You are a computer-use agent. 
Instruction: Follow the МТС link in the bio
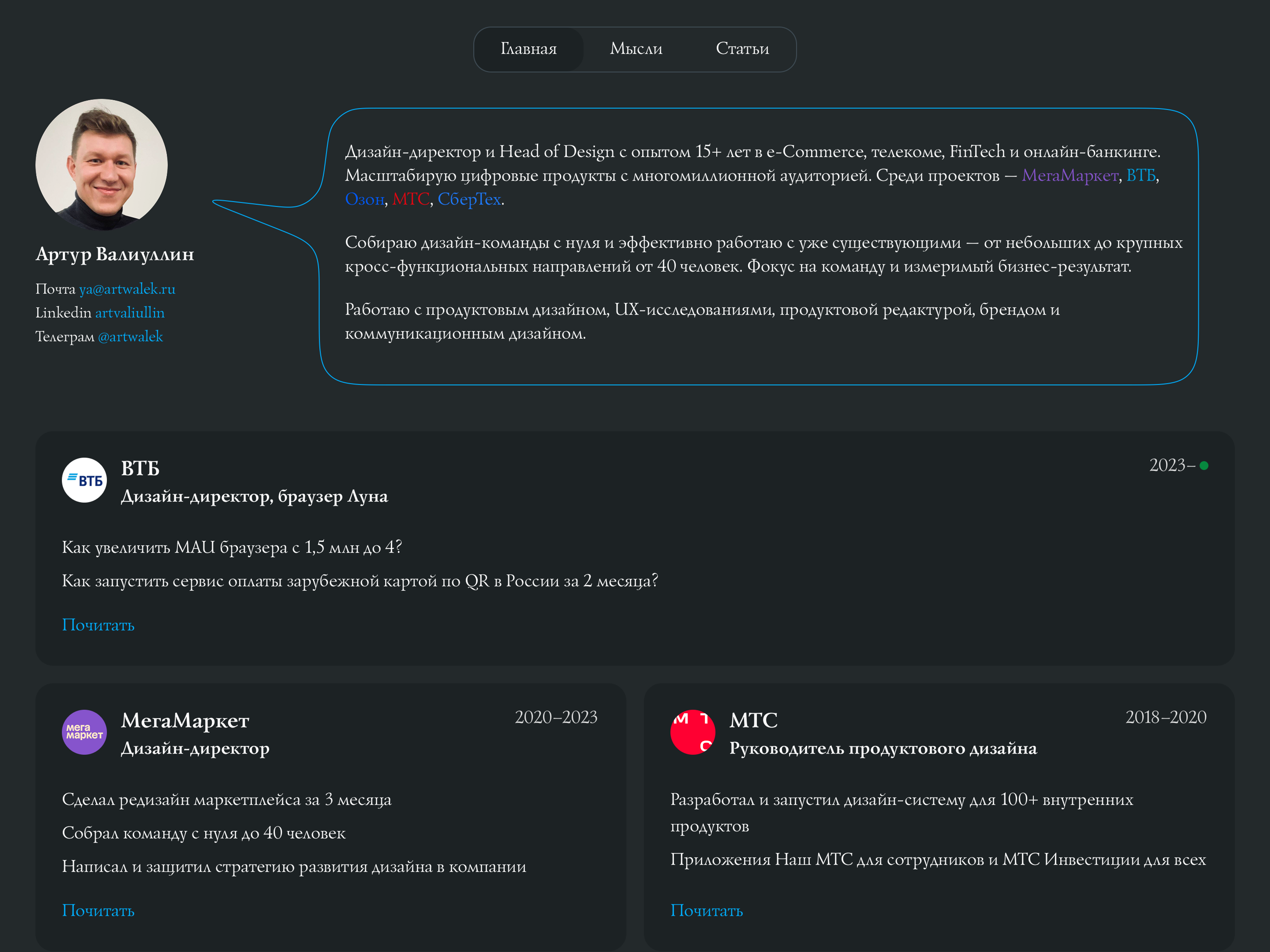[411, 199]
